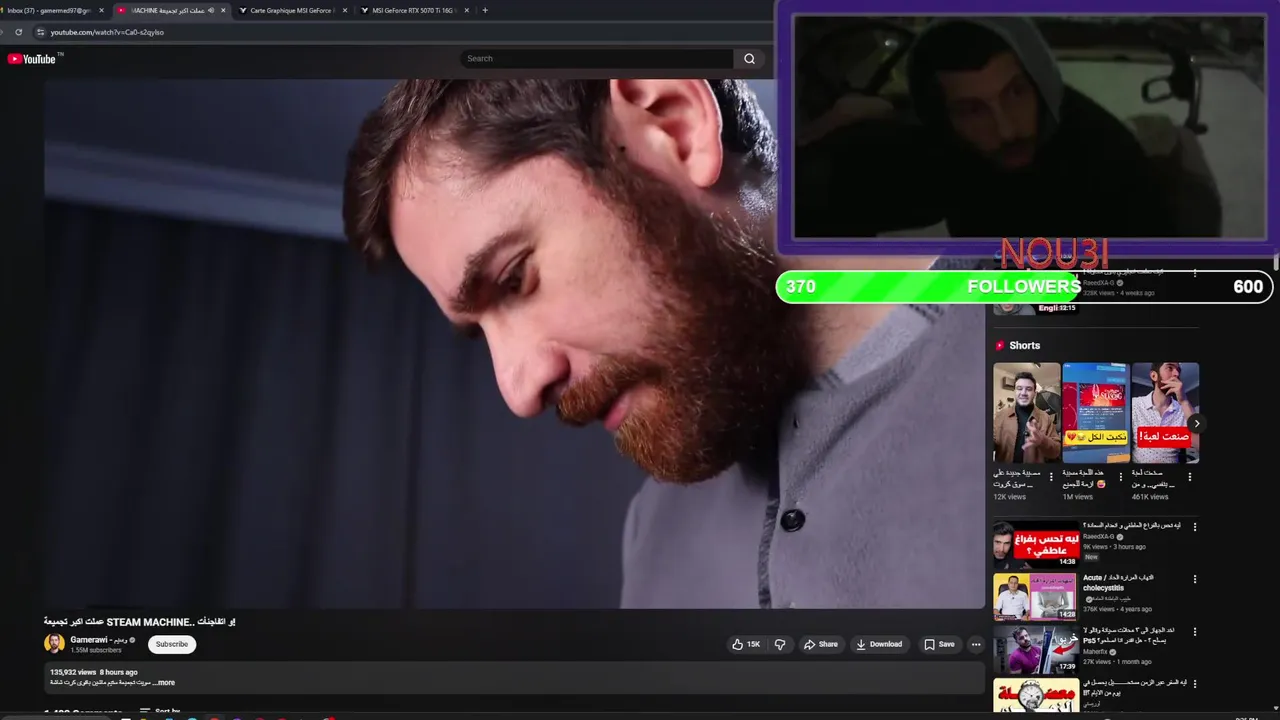The height and width of the screenshot is (720, 1280).
Task: Open the Short with 12K views
Action: pos(1026,413)
